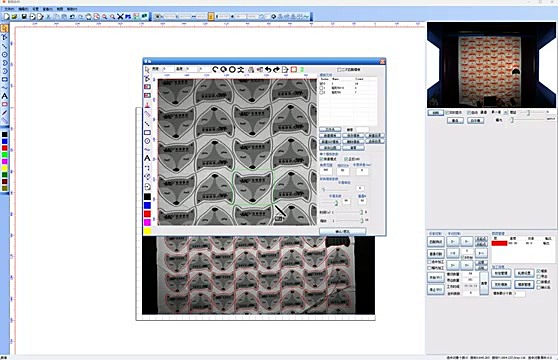Click the PS icon in main toolbar

tap(128, 16)
